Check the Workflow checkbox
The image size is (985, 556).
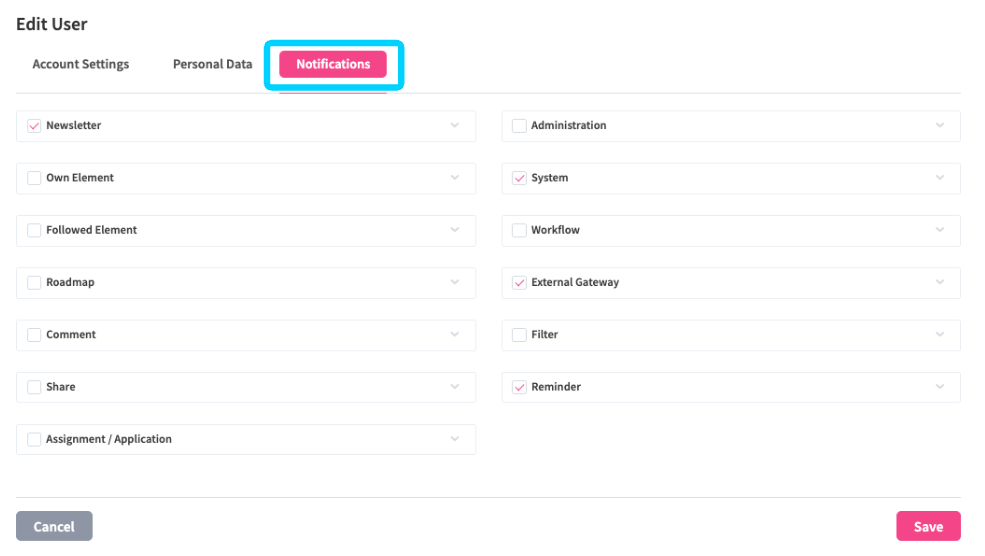(519, 230)
